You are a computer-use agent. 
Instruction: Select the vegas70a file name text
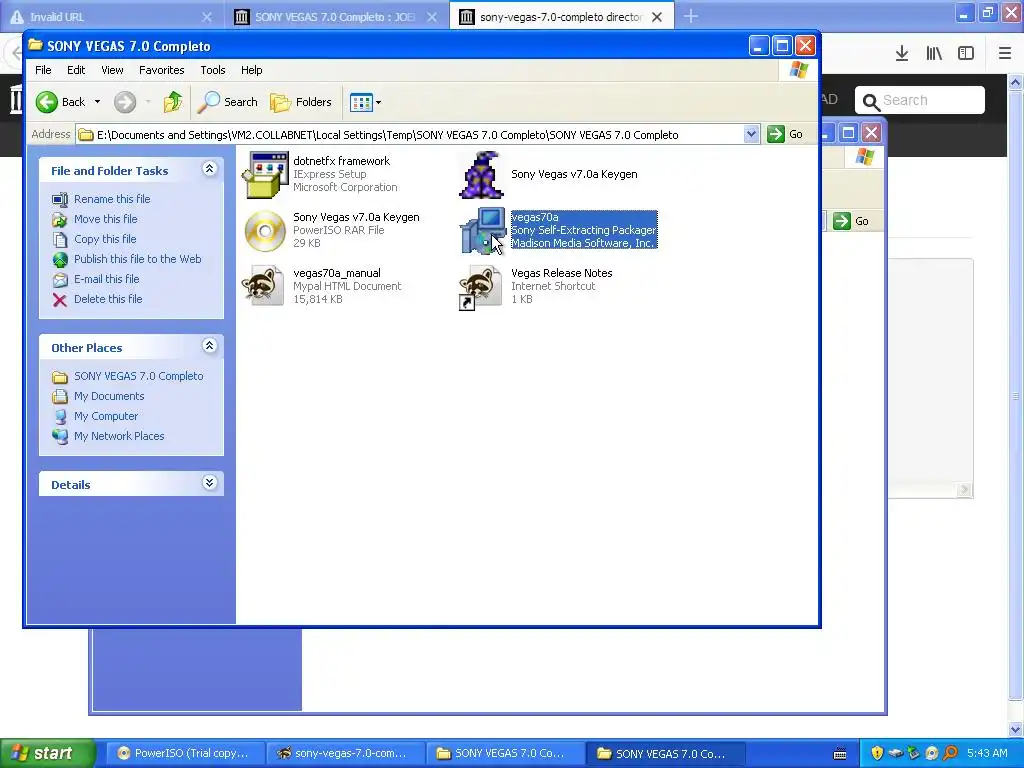pyautogui.click(x=535, y=217)
